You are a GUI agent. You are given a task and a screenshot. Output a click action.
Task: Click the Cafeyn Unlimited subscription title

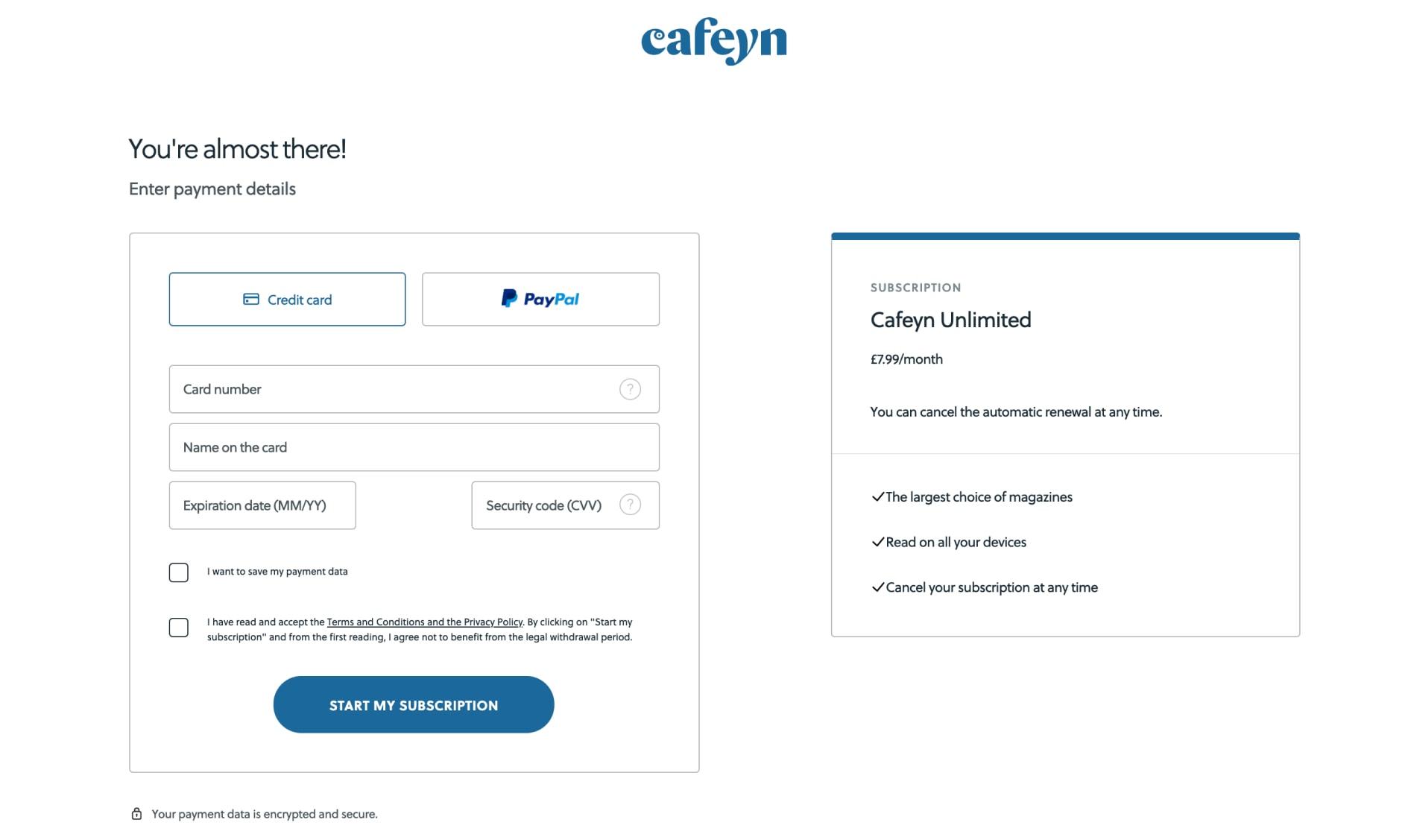pyautogui.click(x=950, y=320)
